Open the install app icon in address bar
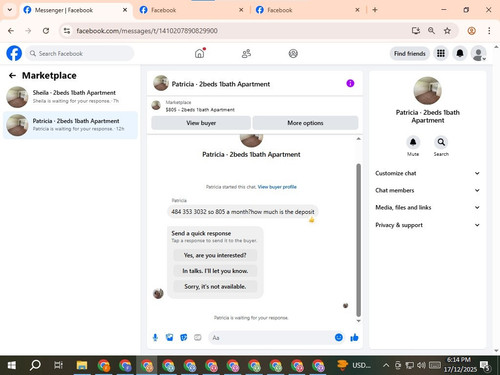This screenshot has width=500, height=375. click(x=416, y=31)
